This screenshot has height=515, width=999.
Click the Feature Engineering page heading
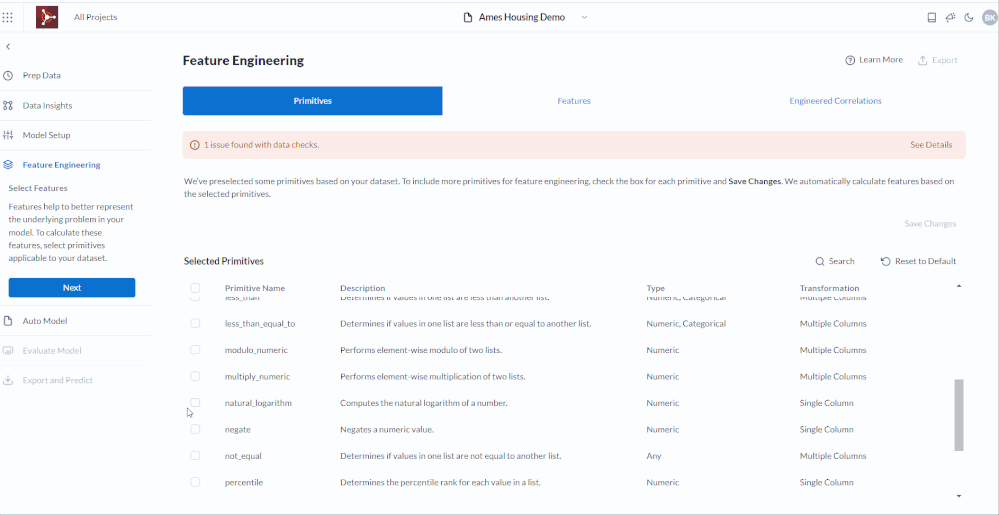coord(243,61)
